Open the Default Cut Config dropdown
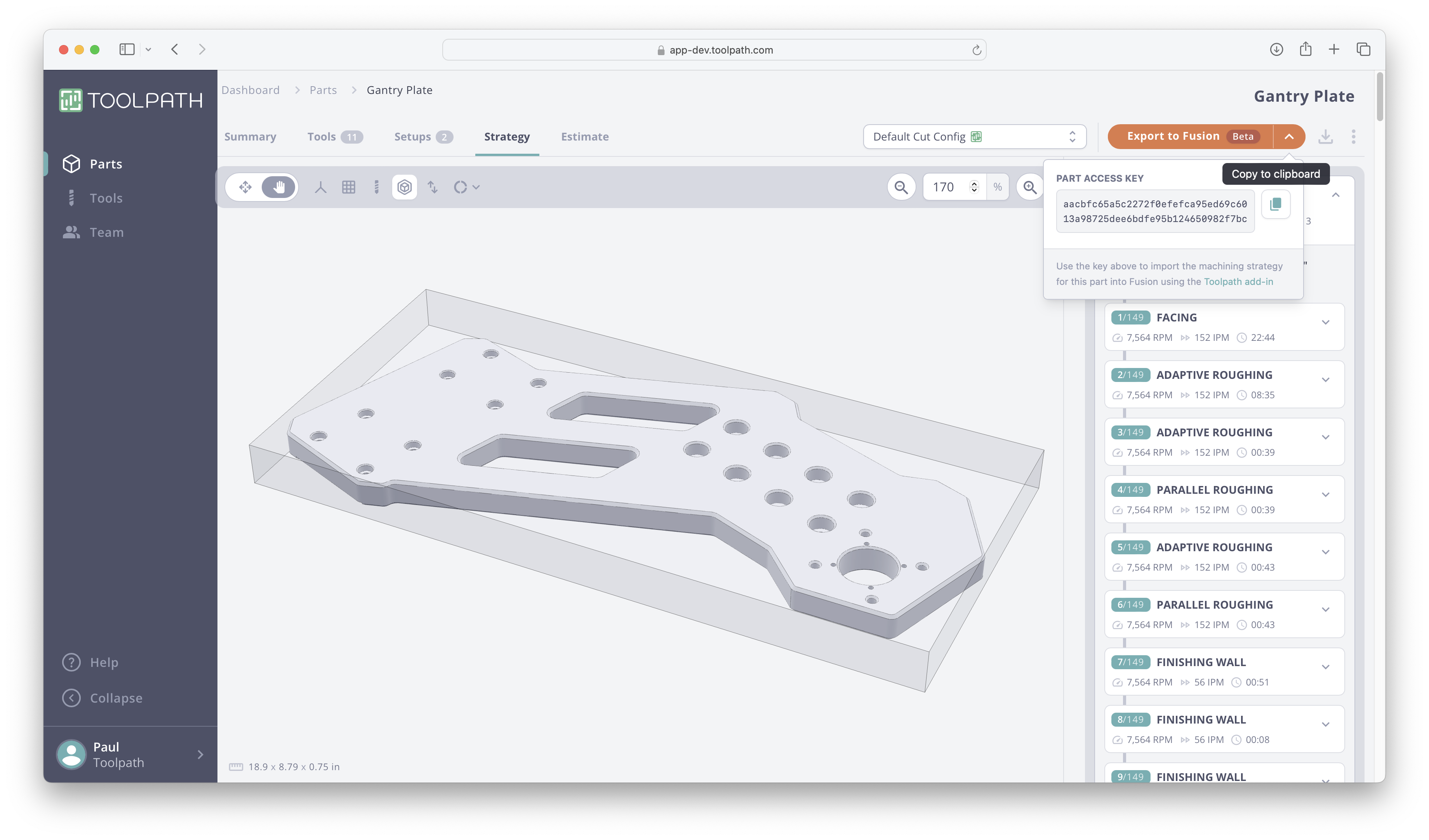Viewport: 1429px width, 840px height. [974, 136]
